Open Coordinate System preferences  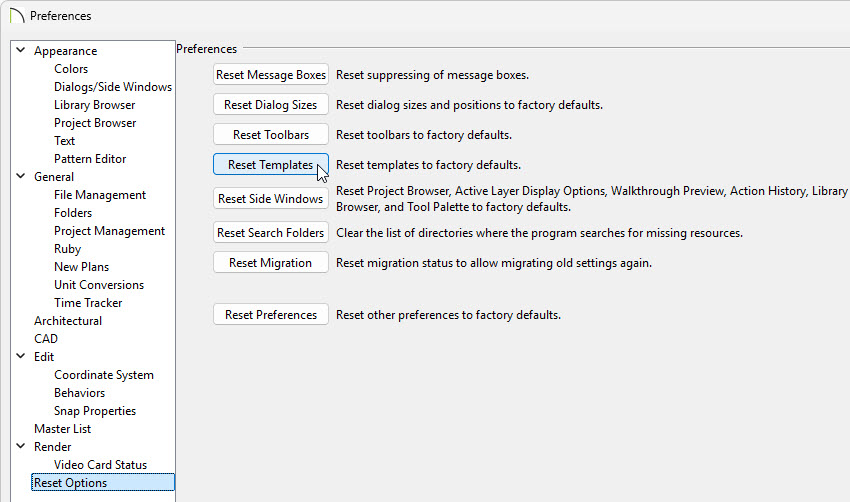(104, 375)
